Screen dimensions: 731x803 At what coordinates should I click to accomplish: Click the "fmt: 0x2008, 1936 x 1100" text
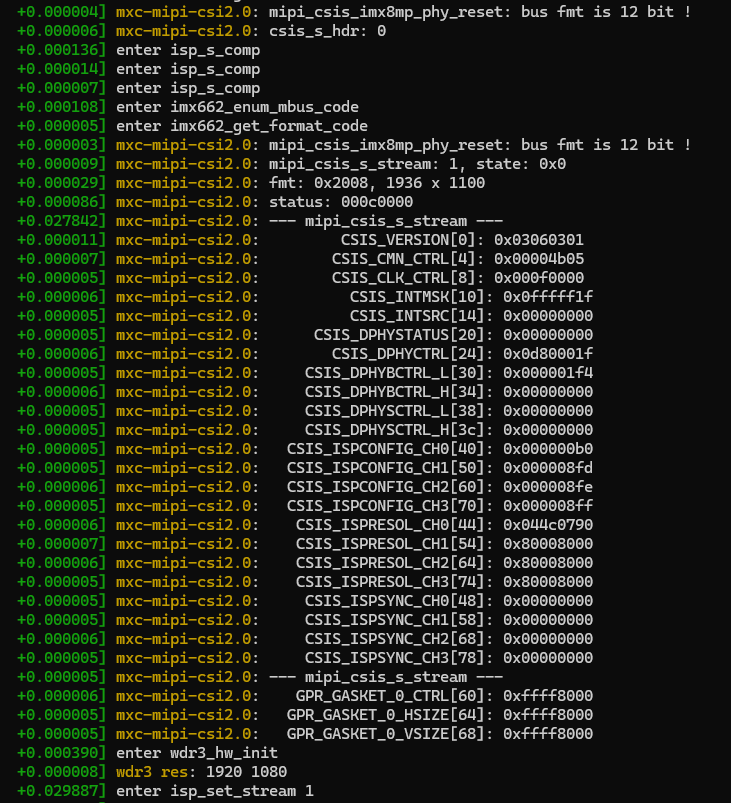(377, 183)
